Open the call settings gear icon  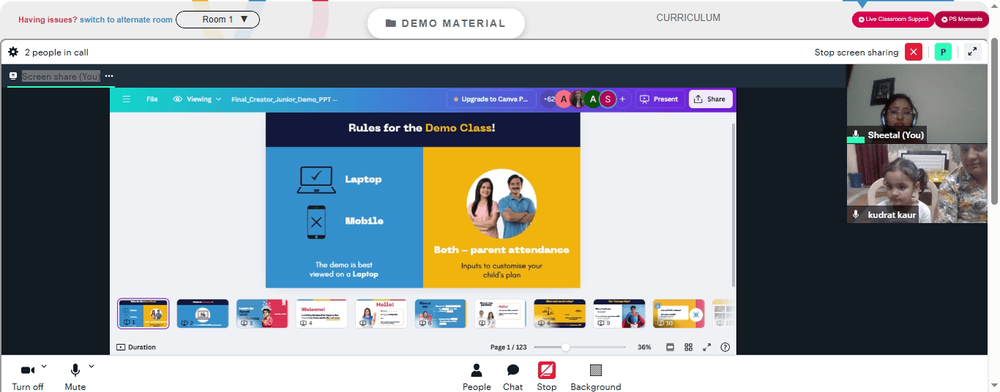pyautogui.click(x=13, y=52)
